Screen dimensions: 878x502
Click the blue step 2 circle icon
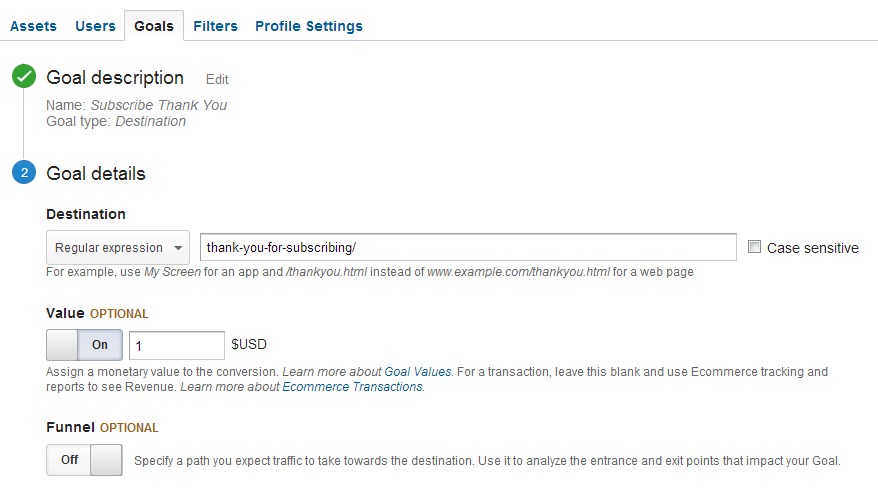coord(24,172)
